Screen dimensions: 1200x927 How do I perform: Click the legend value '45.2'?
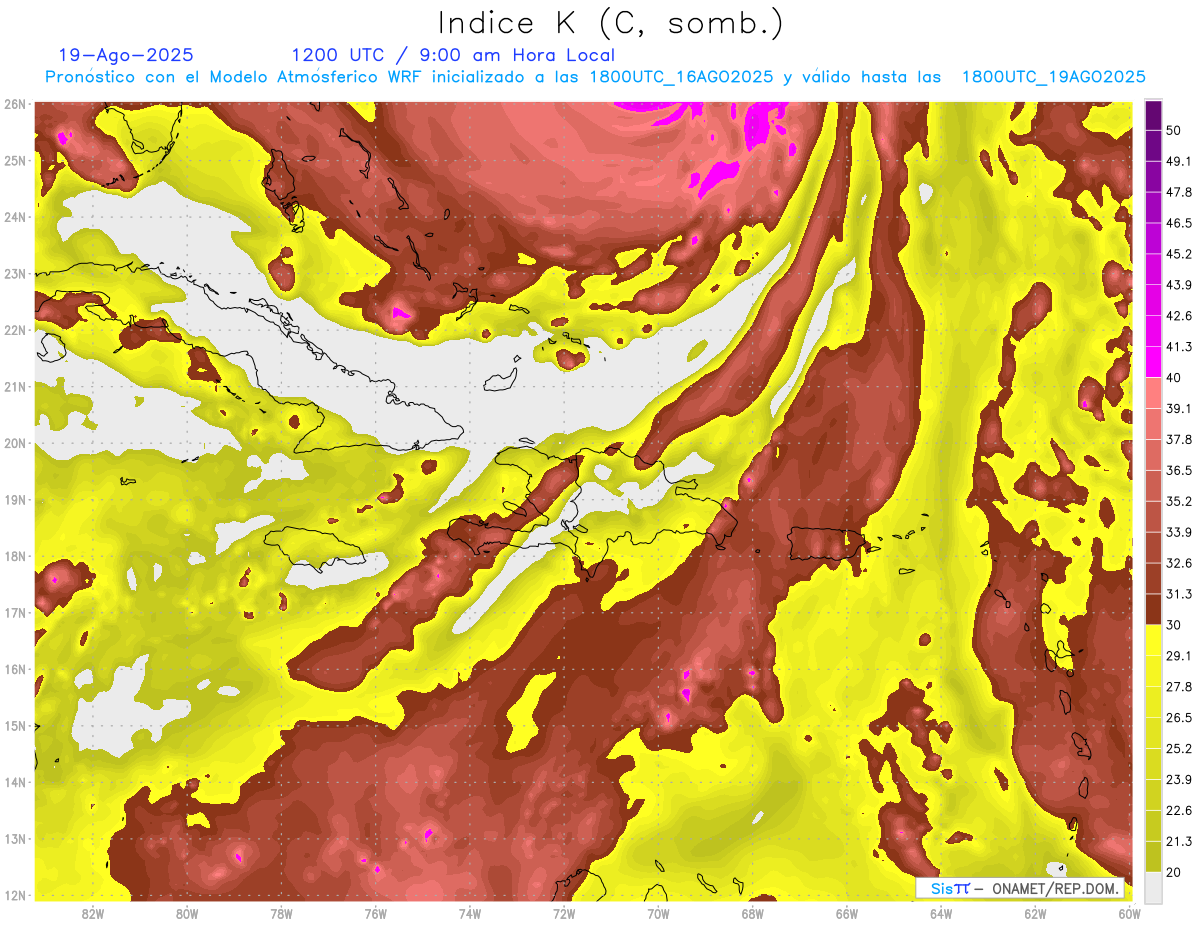tap(1179, 253)
